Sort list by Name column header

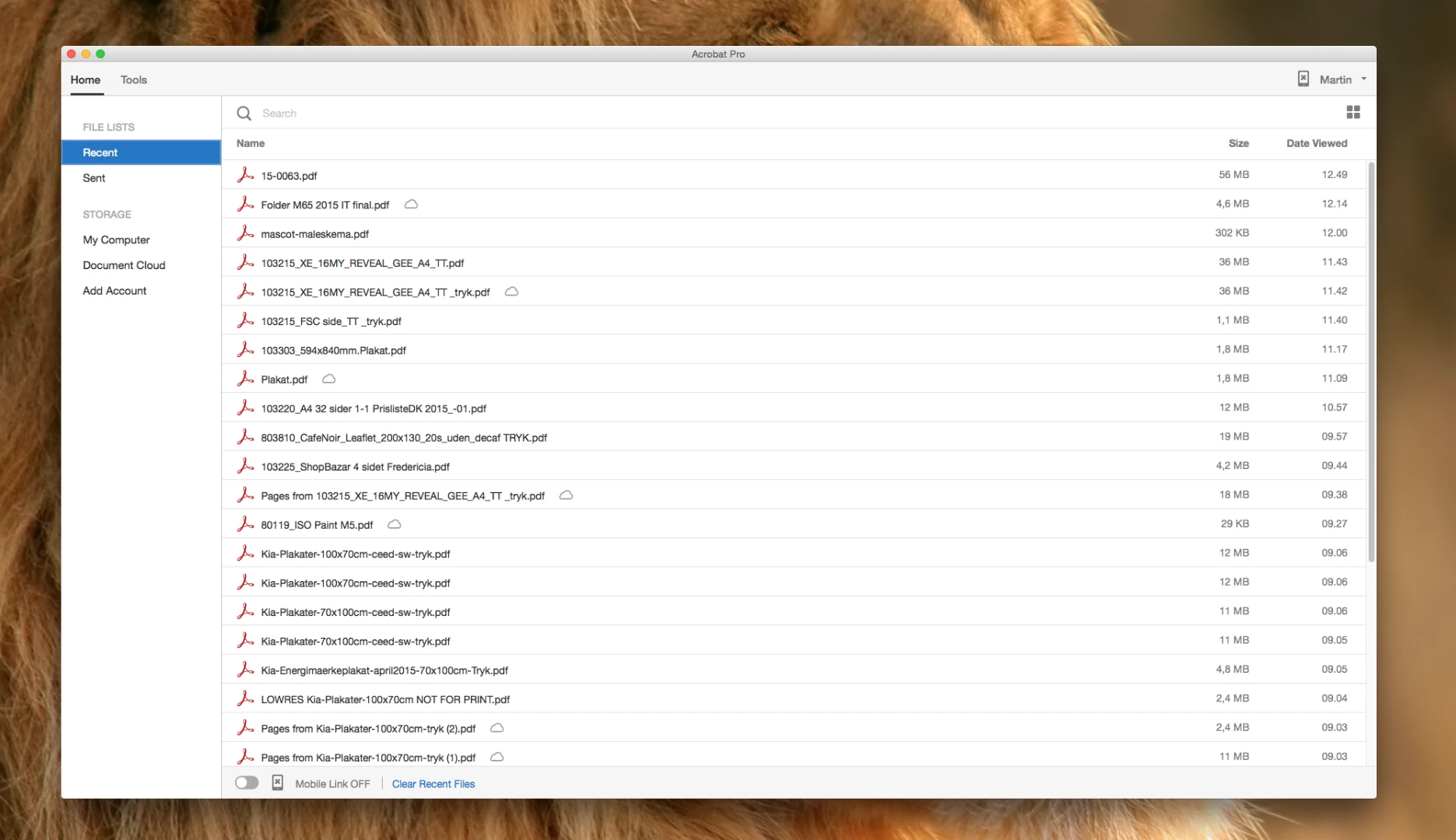(251, 143)
